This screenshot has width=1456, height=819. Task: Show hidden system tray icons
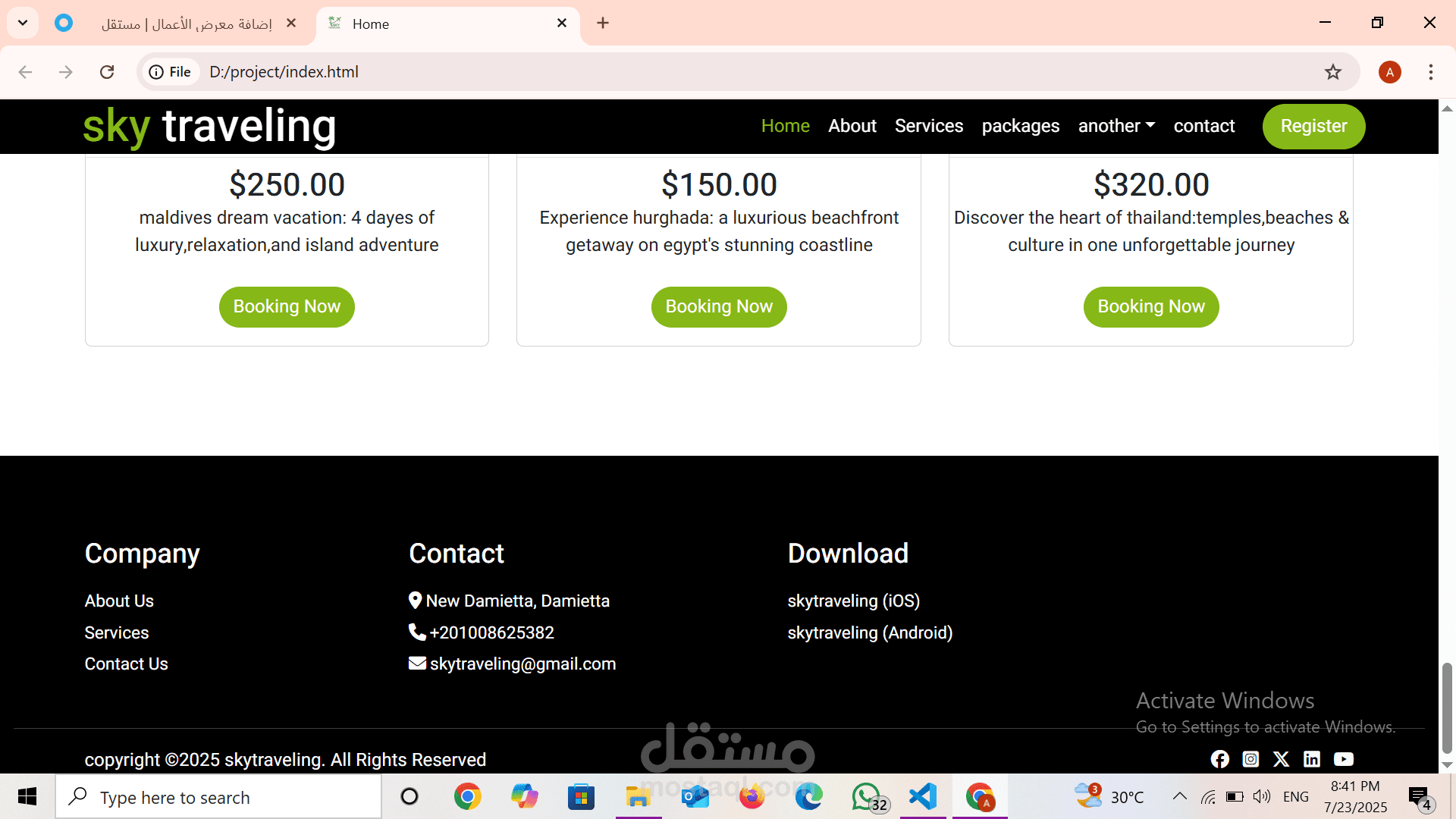point(1179,796)
